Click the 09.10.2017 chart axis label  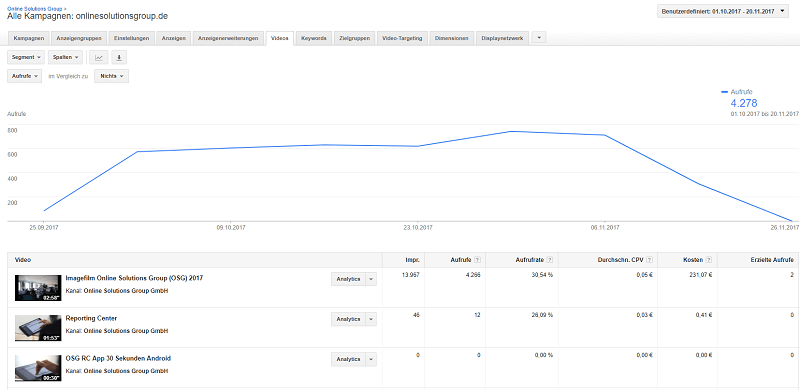(231, 228)
